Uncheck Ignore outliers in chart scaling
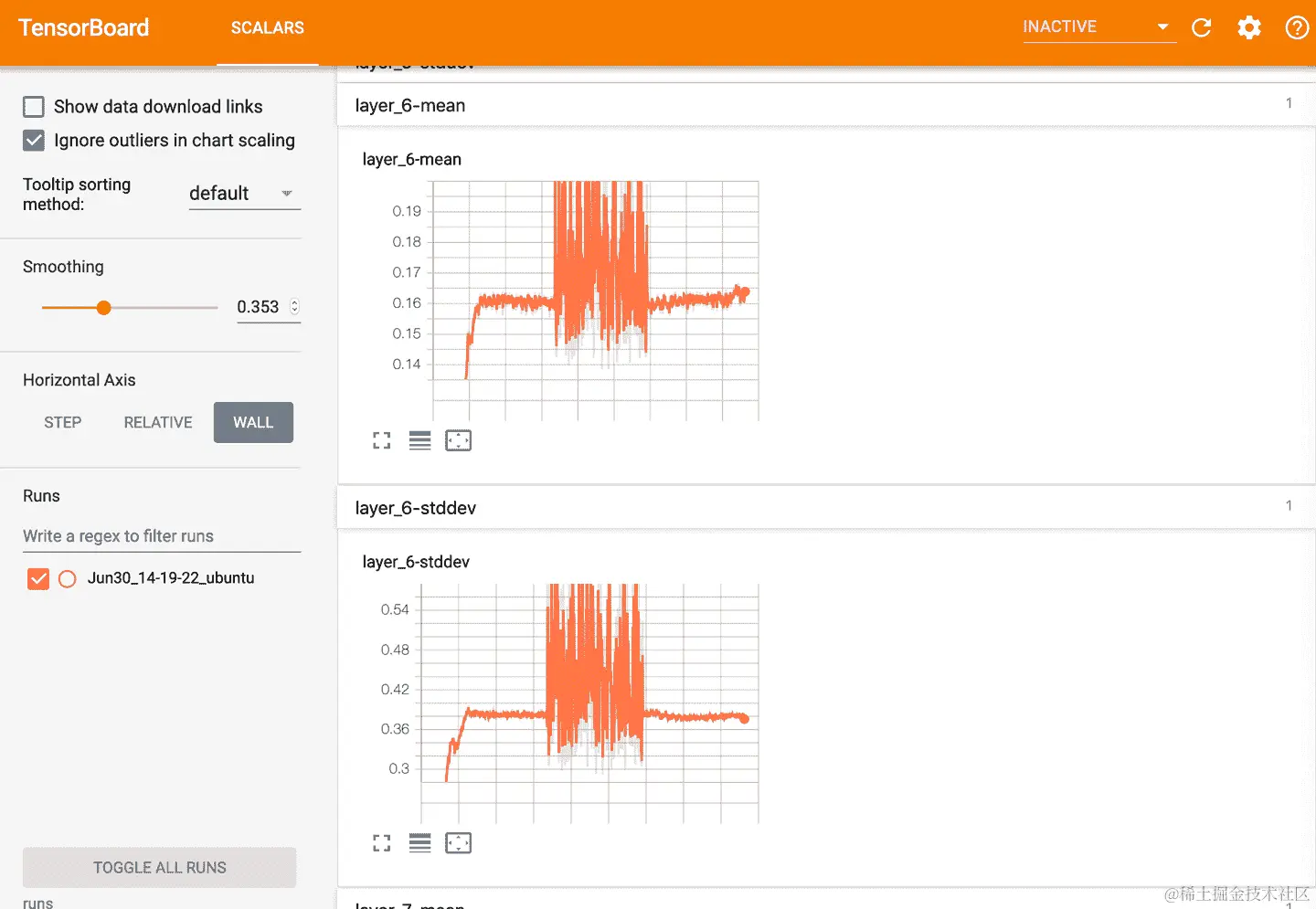This screenshot has height=909, width=1316. (34, 141)
